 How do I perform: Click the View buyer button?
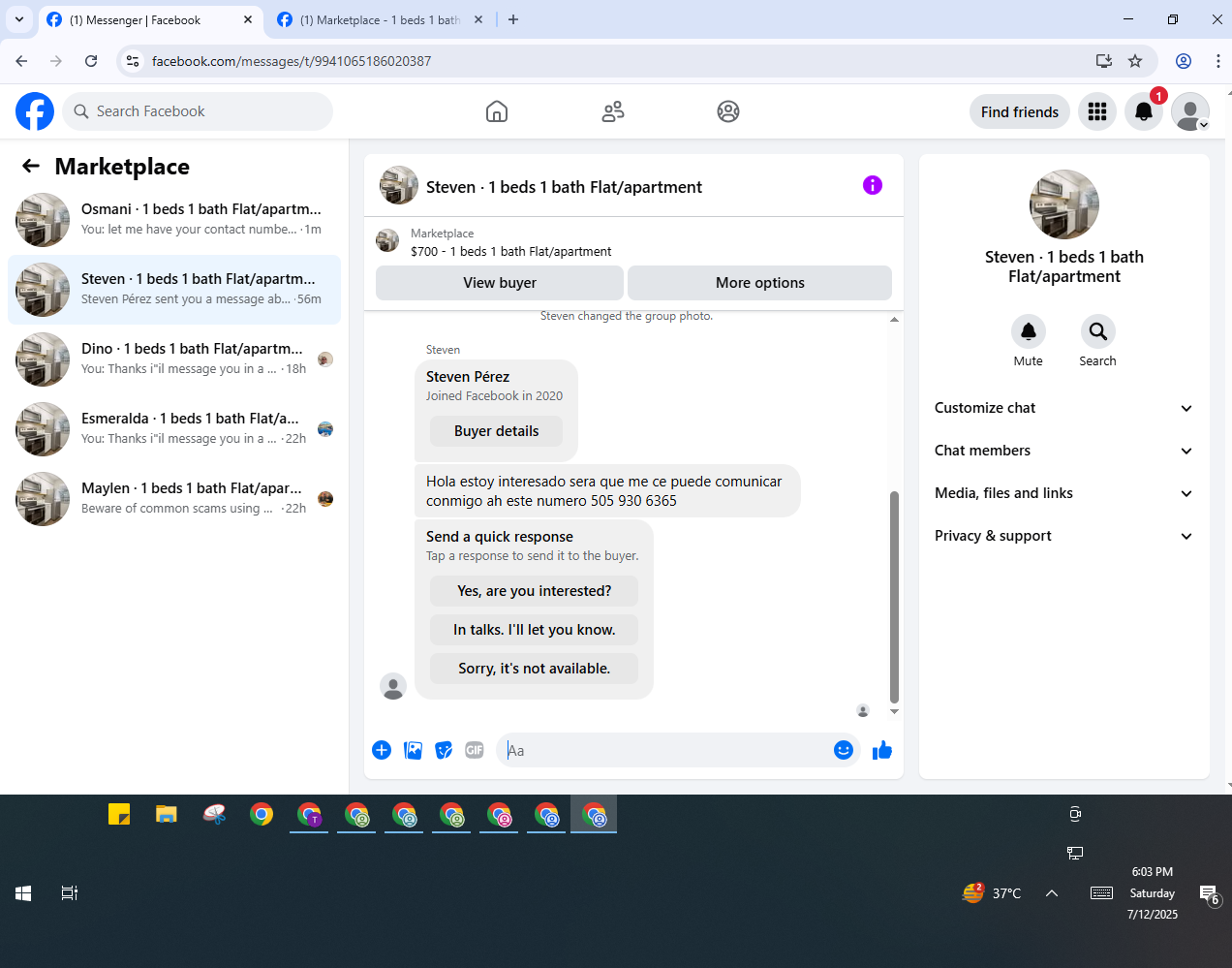[500, 283]
